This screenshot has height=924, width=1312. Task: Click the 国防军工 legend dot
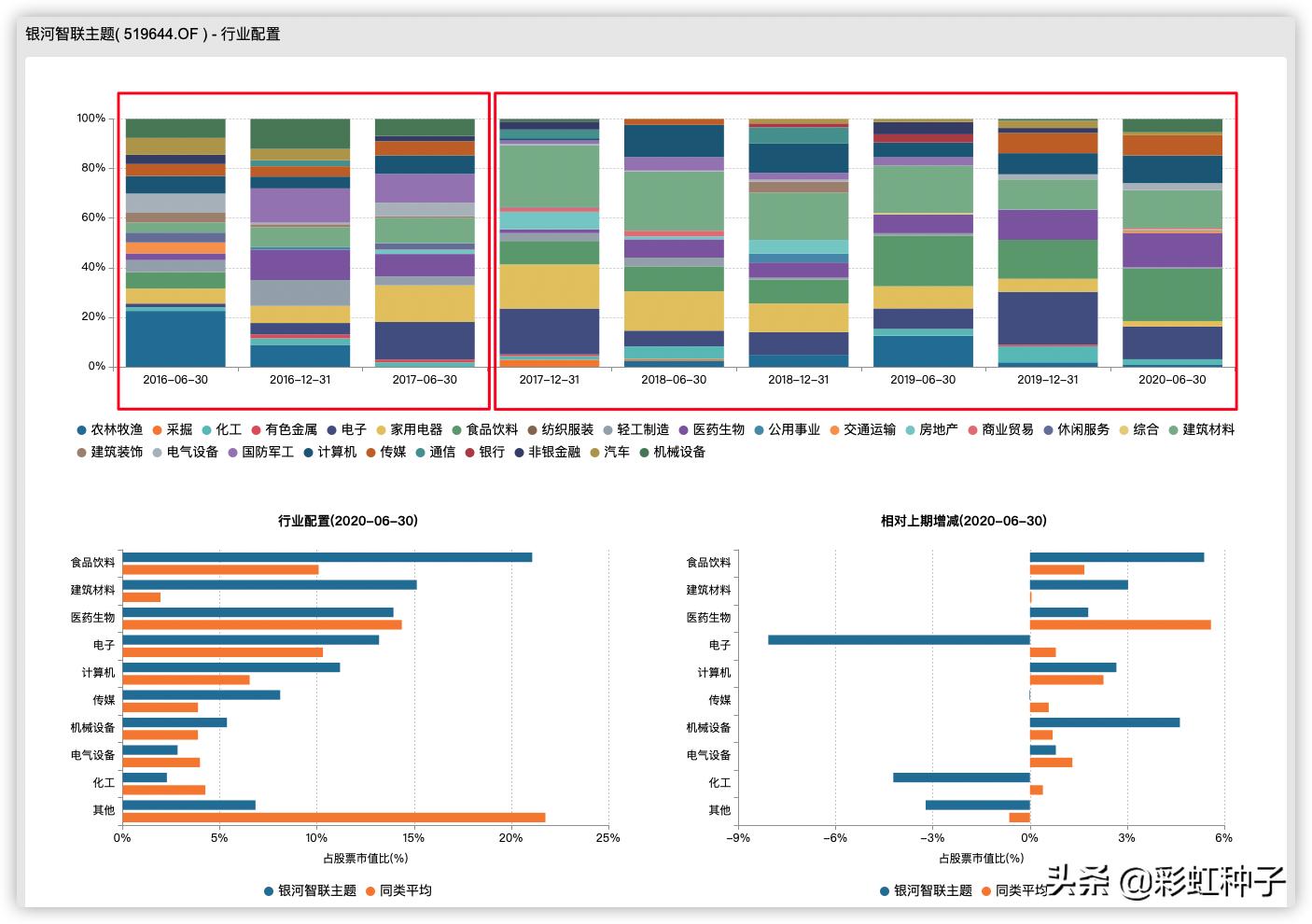(x=232, y=453)
